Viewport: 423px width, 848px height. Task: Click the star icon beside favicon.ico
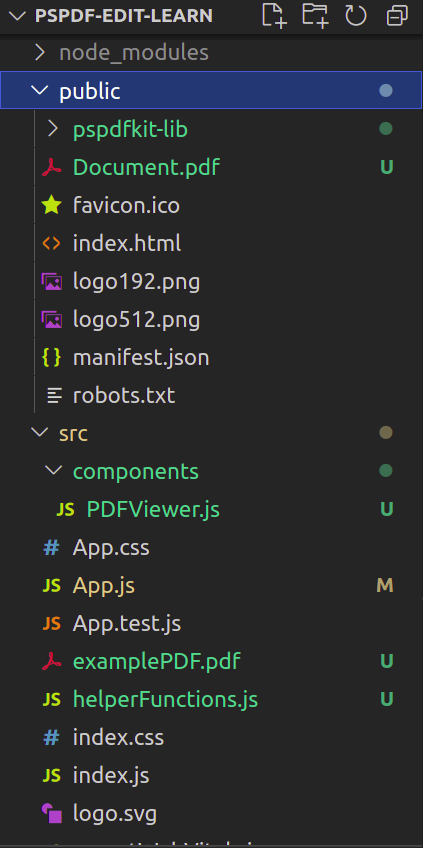coord(51,205)
